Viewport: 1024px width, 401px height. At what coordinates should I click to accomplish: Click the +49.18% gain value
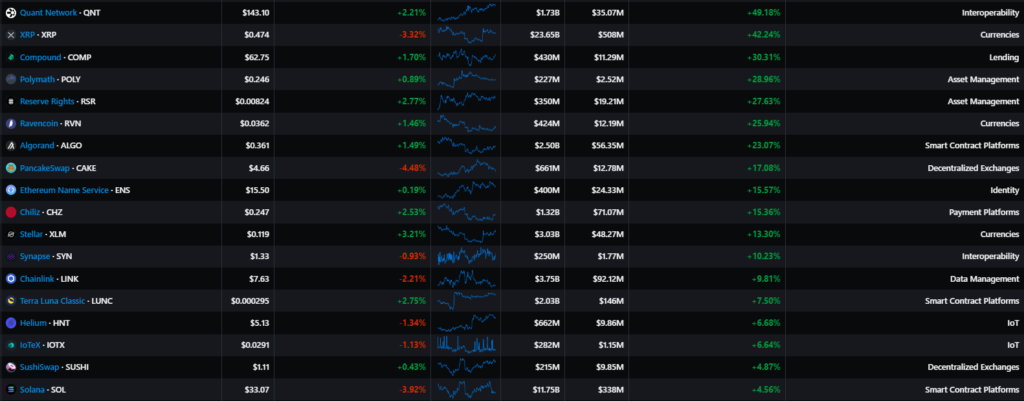(x=763, y=12)
